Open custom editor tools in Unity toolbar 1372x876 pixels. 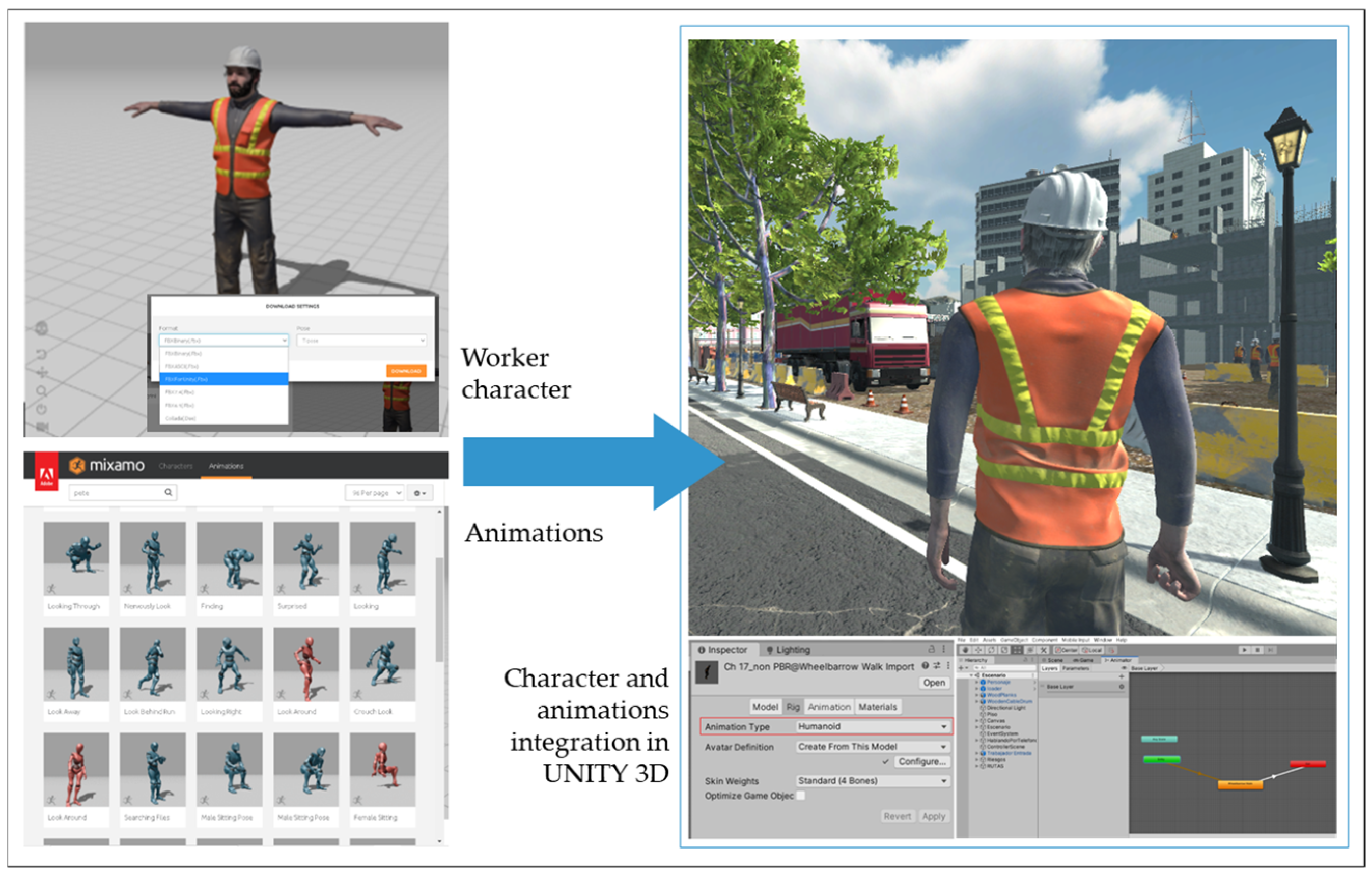[1043, 650]
